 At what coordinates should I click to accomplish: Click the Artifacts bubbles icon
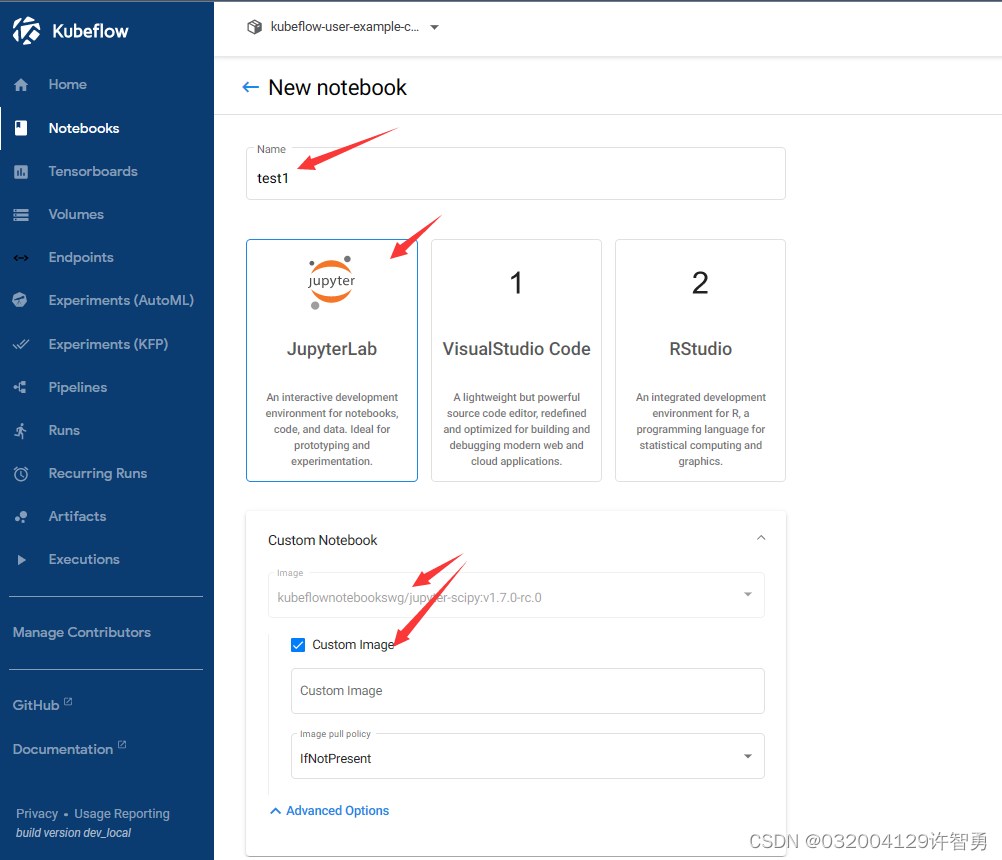(21, 516)
